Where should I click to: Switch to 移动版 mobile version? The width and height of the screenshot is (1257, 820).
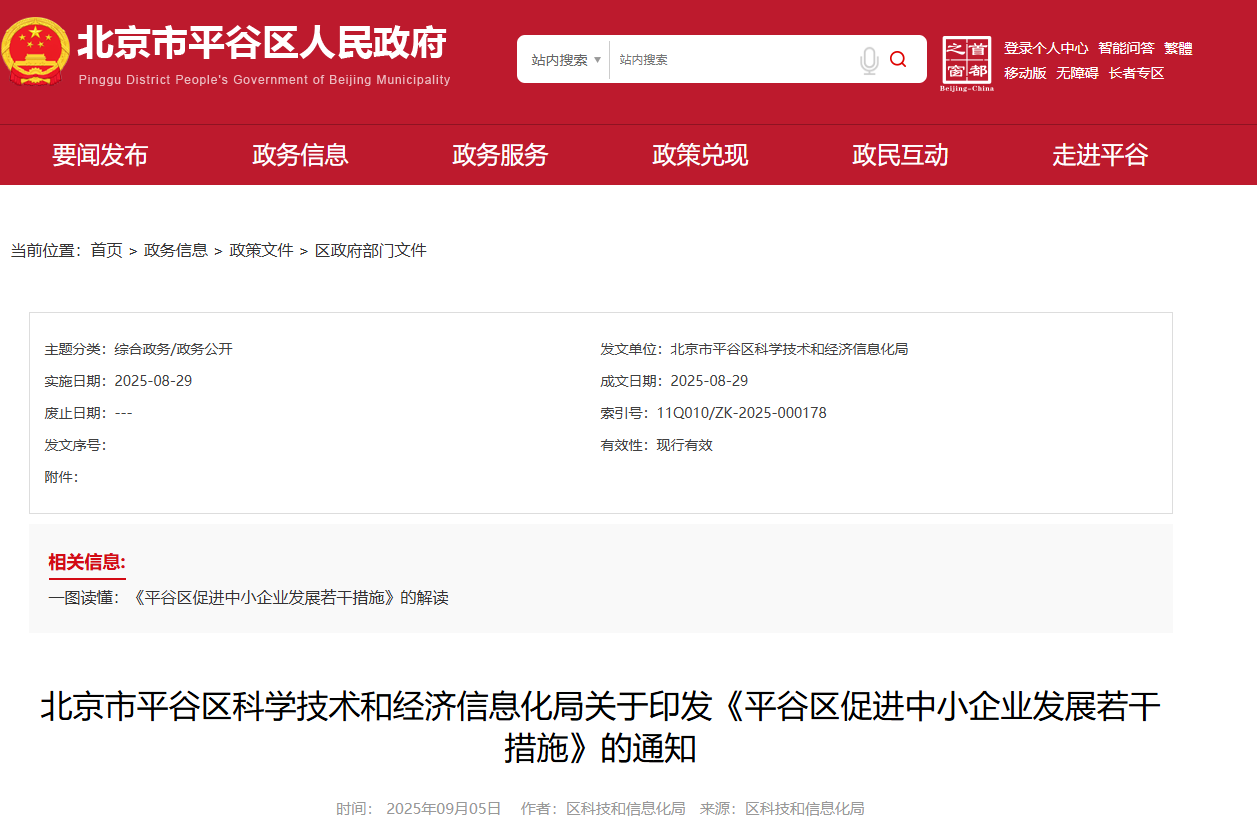(x=1024, y=73)
